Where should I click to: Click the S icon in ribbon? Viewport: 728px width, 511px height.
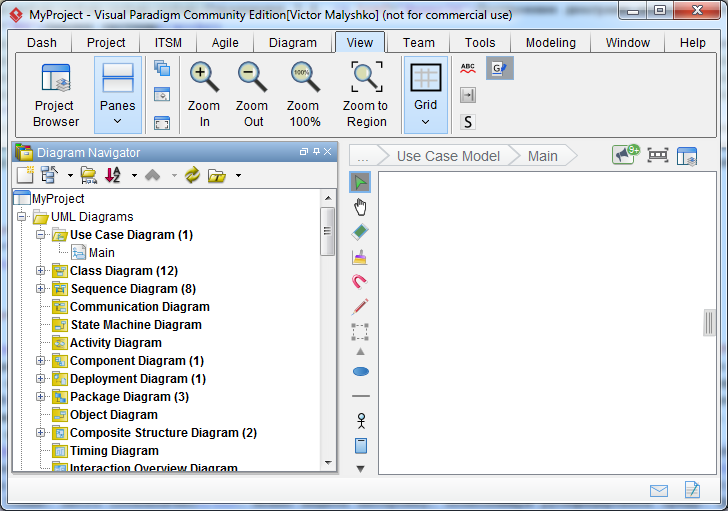(x=468, y=122)
